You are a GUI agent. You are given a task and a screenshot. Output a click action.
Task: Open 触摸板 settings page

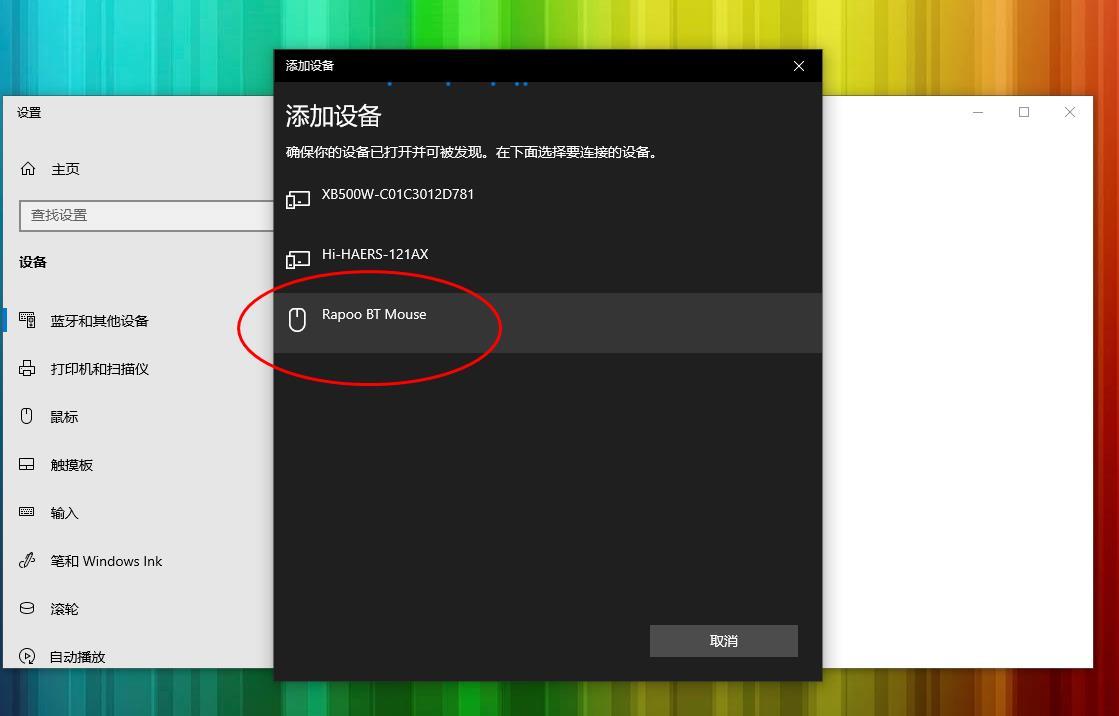pyautogui.click(x=71, y=465)
